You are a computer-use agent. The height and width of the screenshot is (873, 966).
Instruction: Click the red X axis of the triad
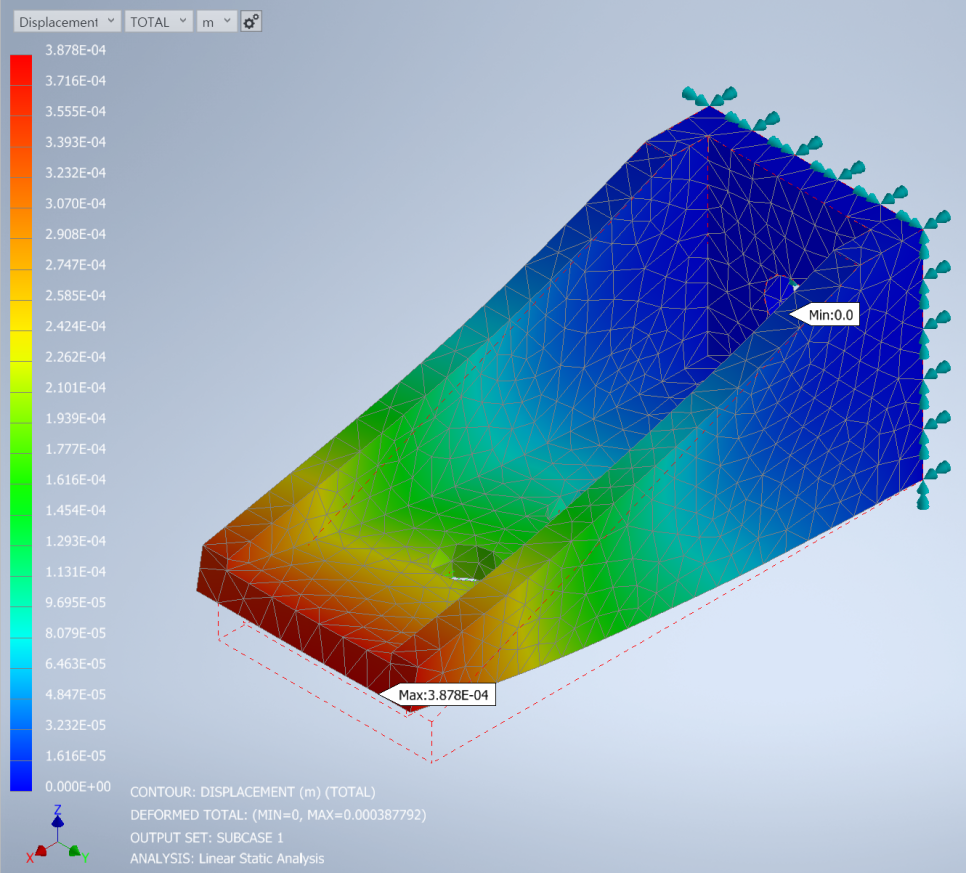42,851
